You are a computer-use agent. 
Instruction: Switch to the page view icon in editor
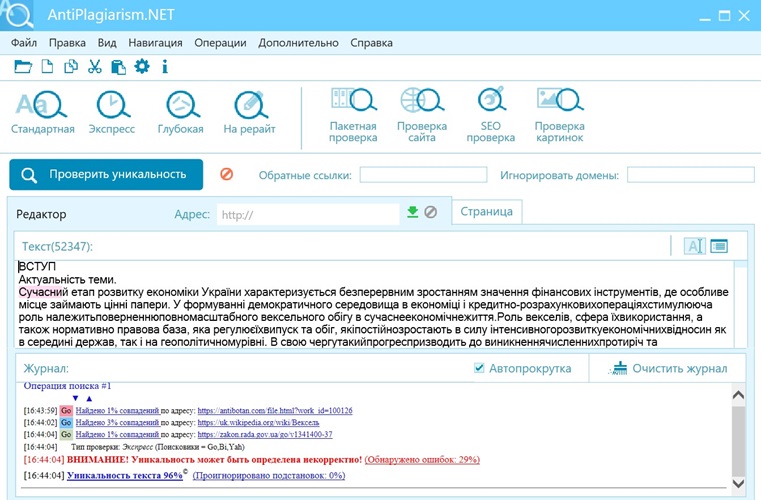tap(719, 246)
